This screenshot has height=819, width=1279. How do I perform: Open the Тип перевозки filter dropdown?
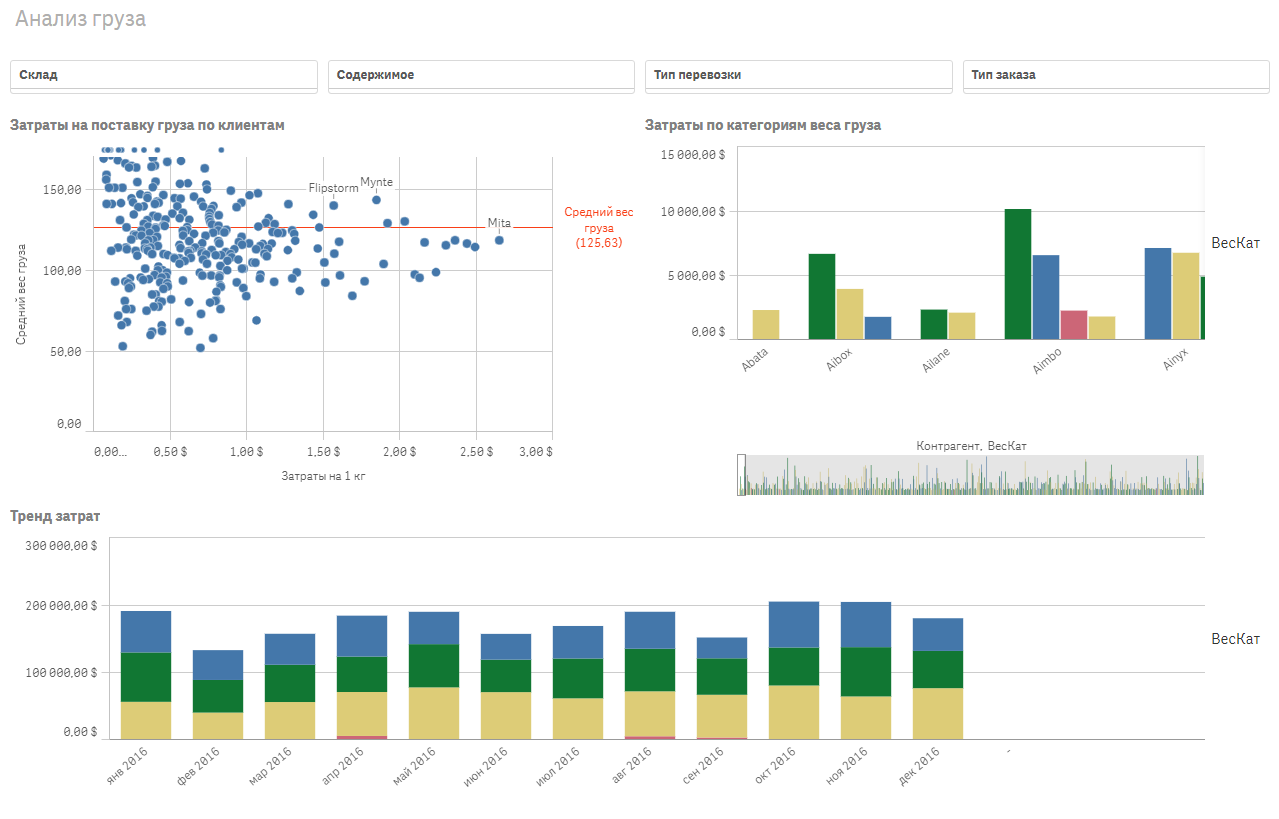(x=798, y=76)
